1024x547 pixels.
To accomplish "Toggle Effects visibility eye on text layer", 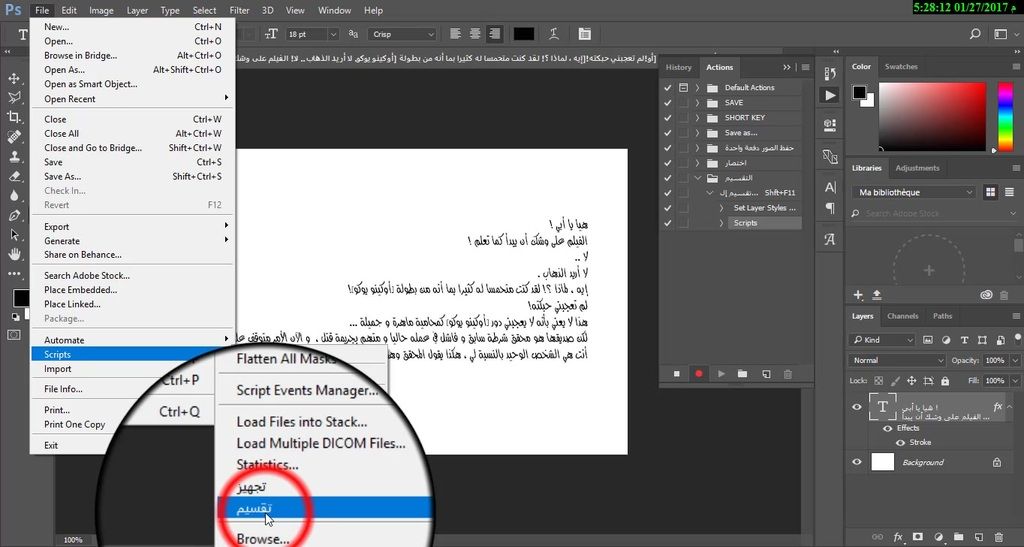I will [888, 428].
